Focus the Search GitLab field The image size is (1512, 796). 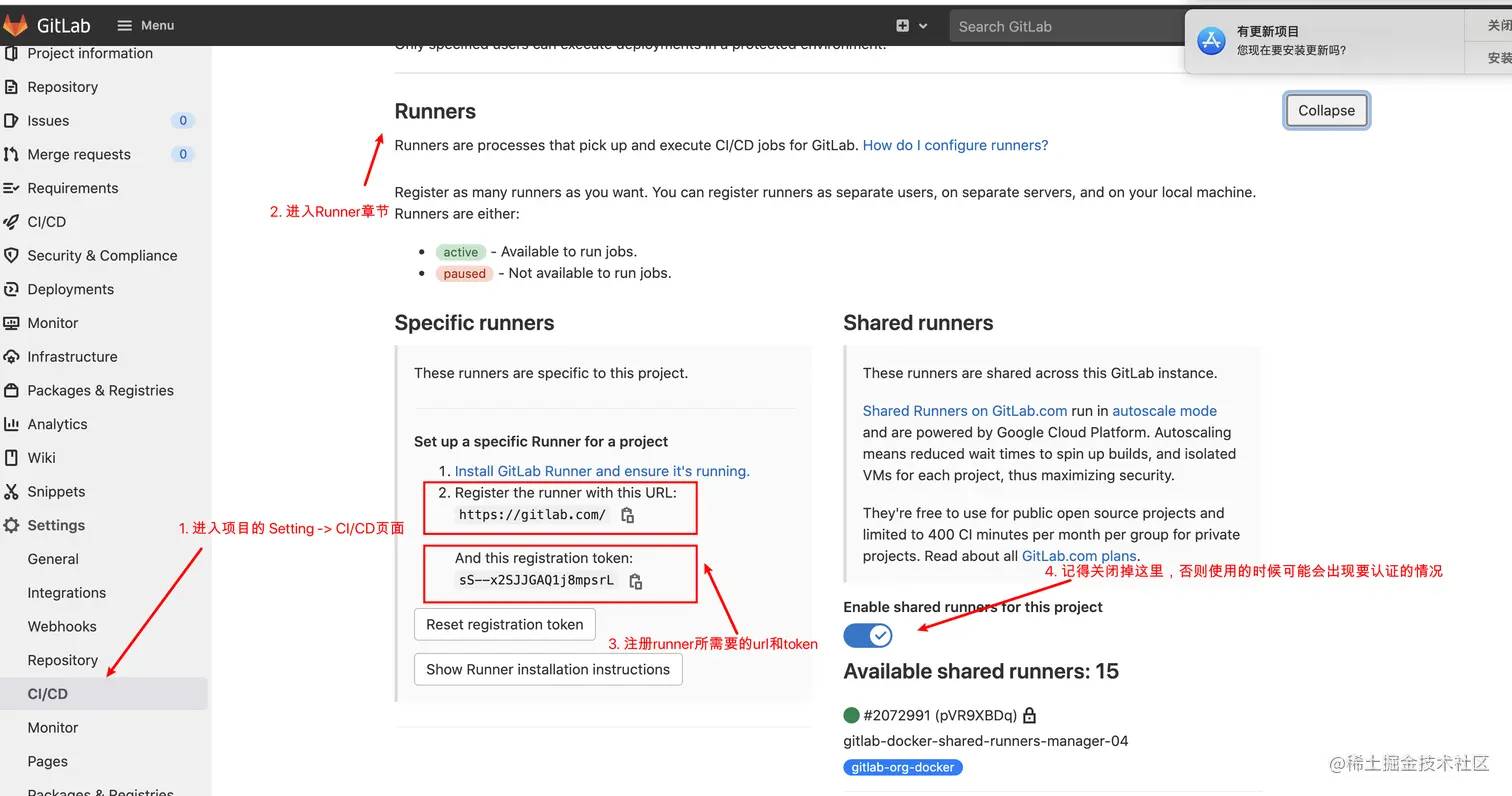tap(1066, 27)
